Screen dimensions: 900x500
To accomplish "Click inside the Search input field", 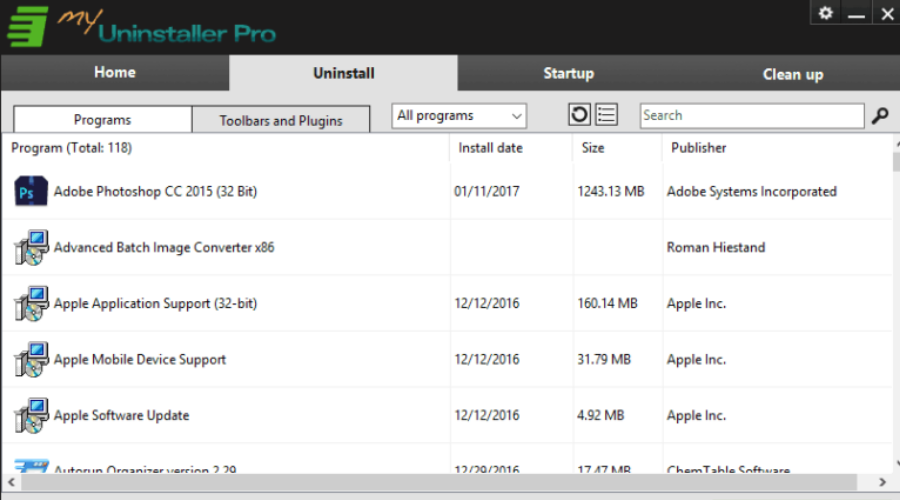I will pos(752,115).
